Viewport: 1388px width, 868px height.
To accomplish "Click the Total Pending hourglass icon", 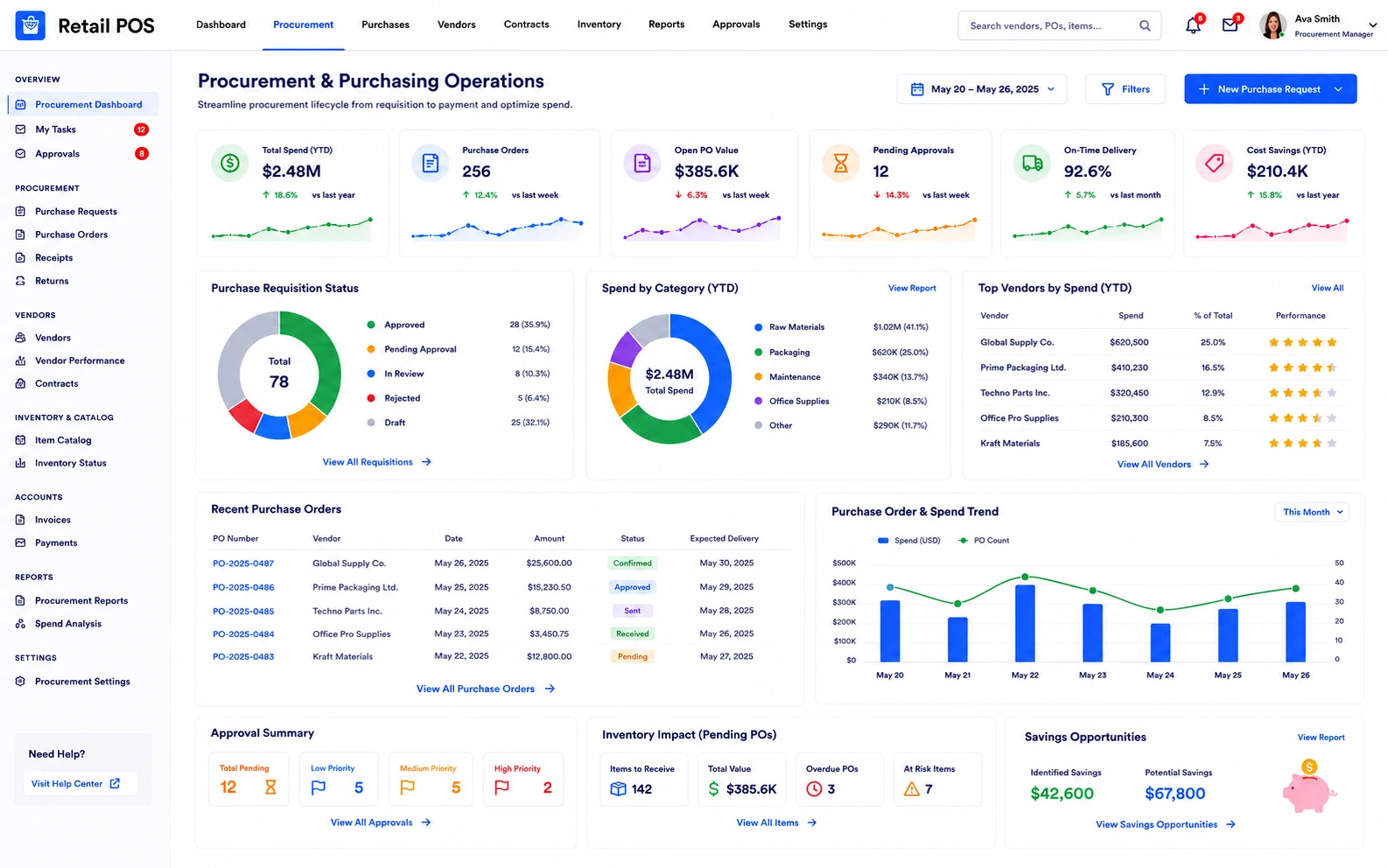I will point(270,787).
